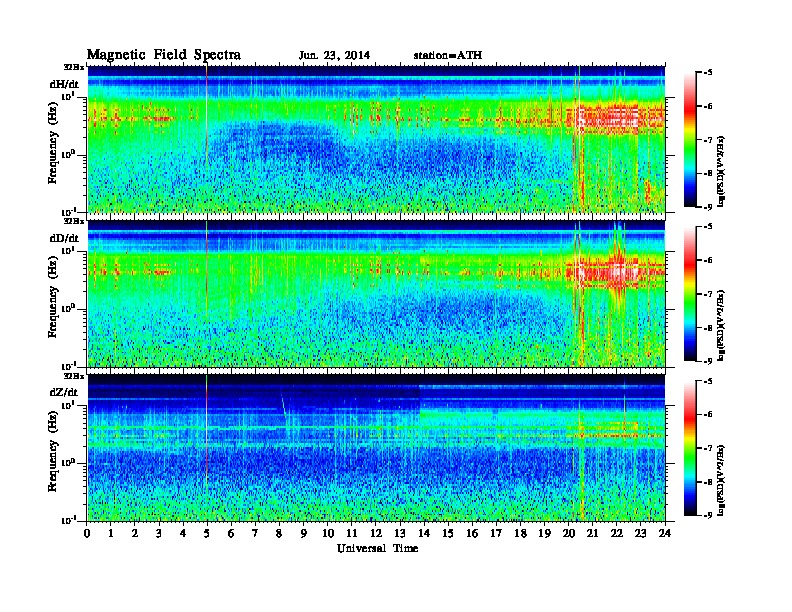792x612 pixels.
Task: Click hour 1 on the Universal Time axis
Action: pyautogui.click(x=111, y=533)
